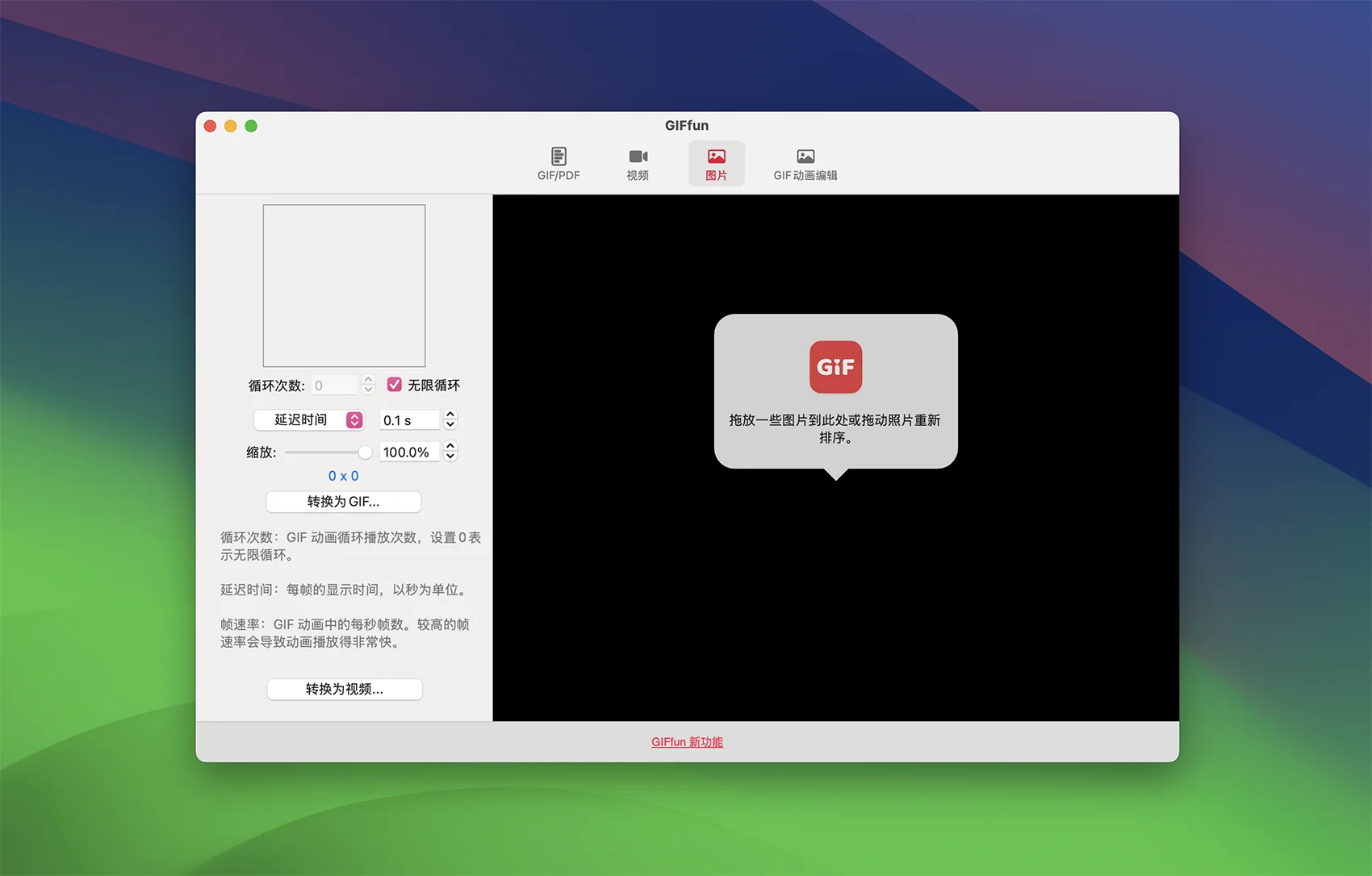
Task: Switch to the GIF/PDF tab
Action: click(558, 164)
